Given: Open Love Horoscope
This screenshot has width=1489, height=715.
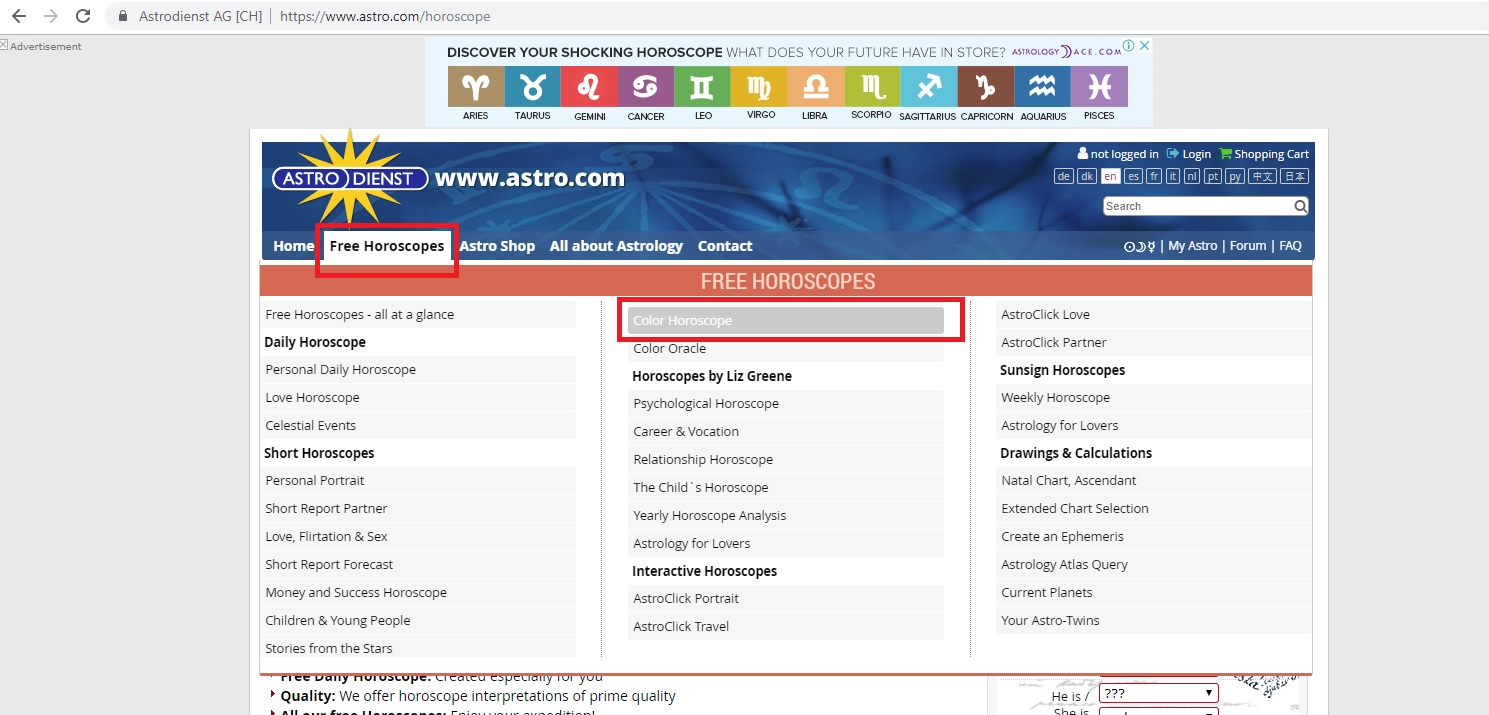Looking at the screenshot, I should [418, 398].
